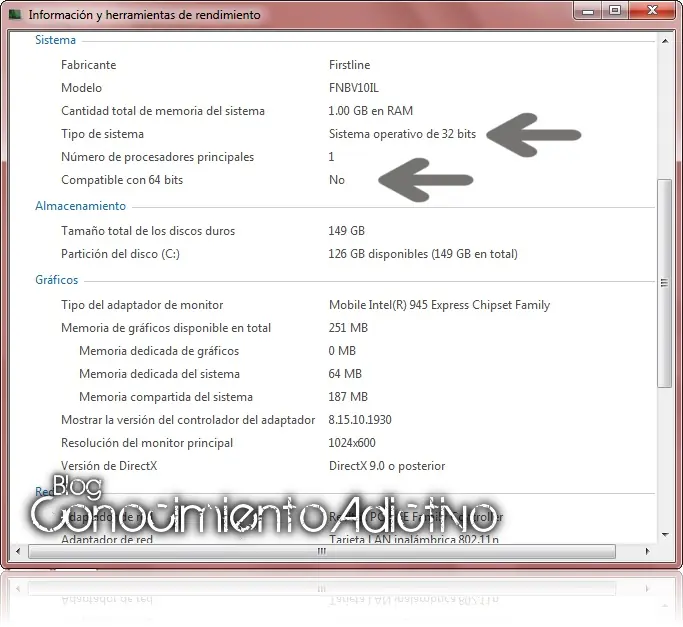
Task: Click the 64 MB value
Action: [x=345, y=374]
